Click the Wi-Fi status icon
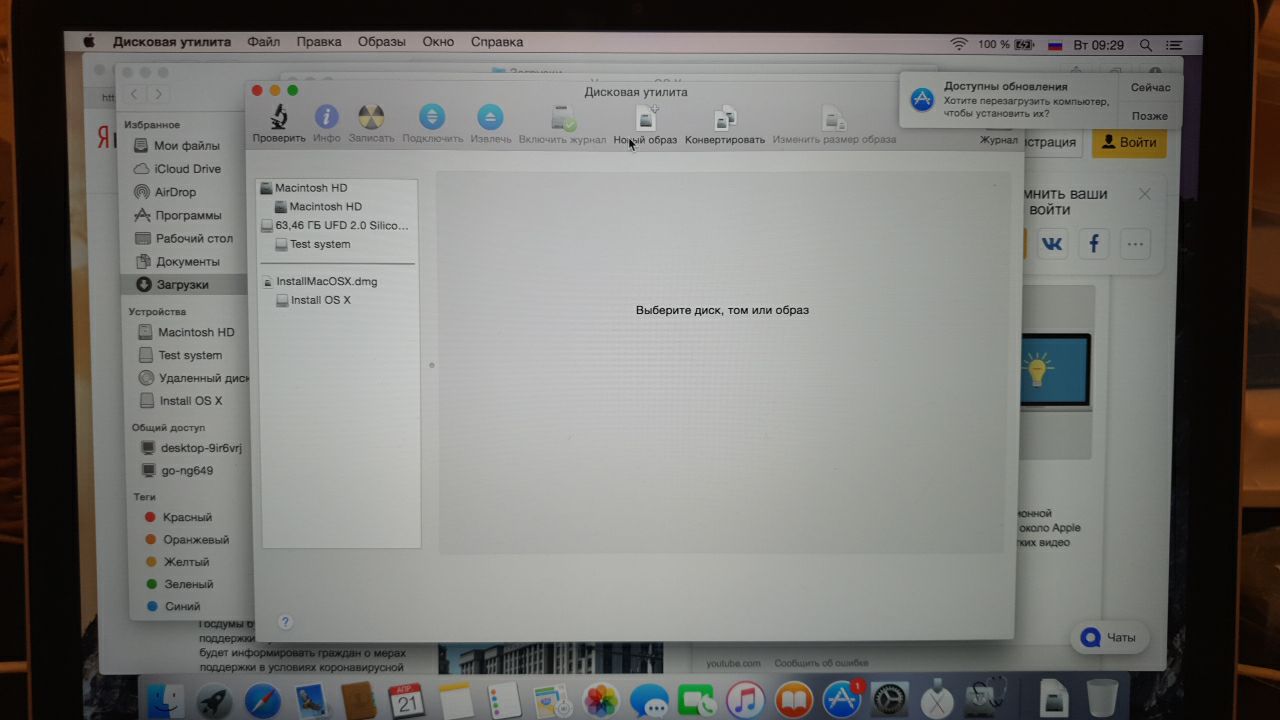The image size is (1280, 720). tap(959, 45)
